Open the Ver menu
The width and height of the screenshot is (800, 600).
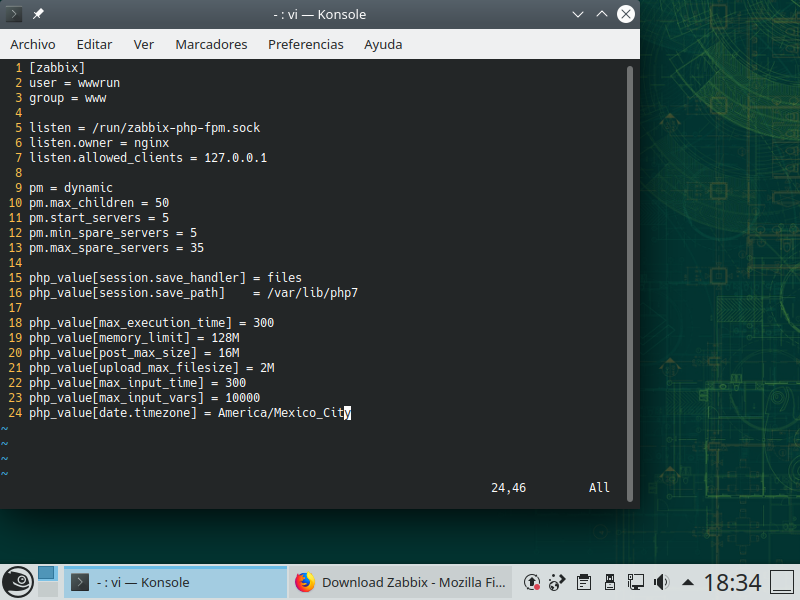[143, 44]
